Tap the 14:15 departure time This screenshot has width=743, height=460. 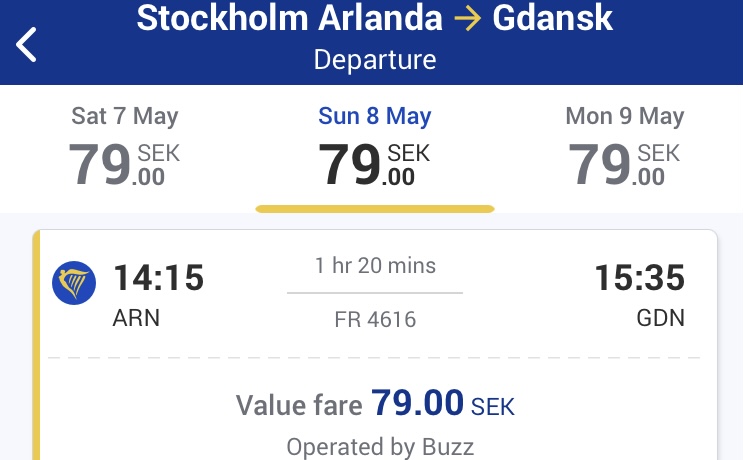[x=159, y=277]
